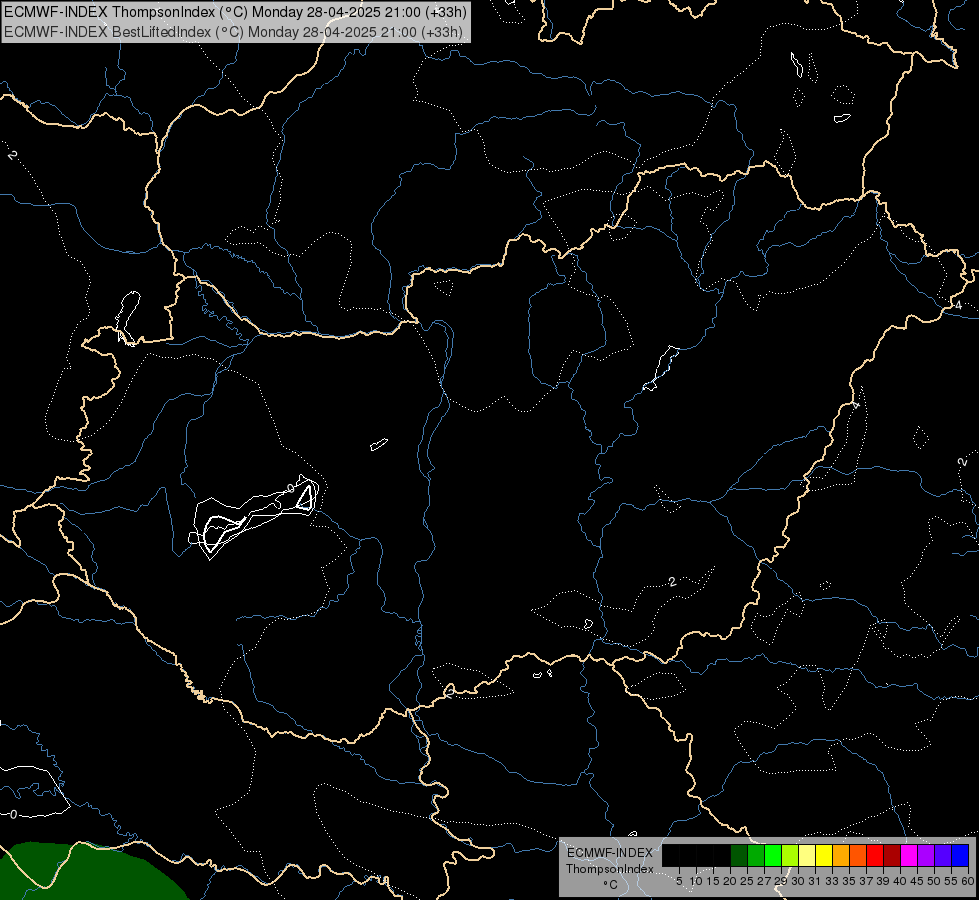The height and width of the screenshot is (900, 979).
Task: Click the BestLiftedIndex title line at top
Action: click(234, 32)
